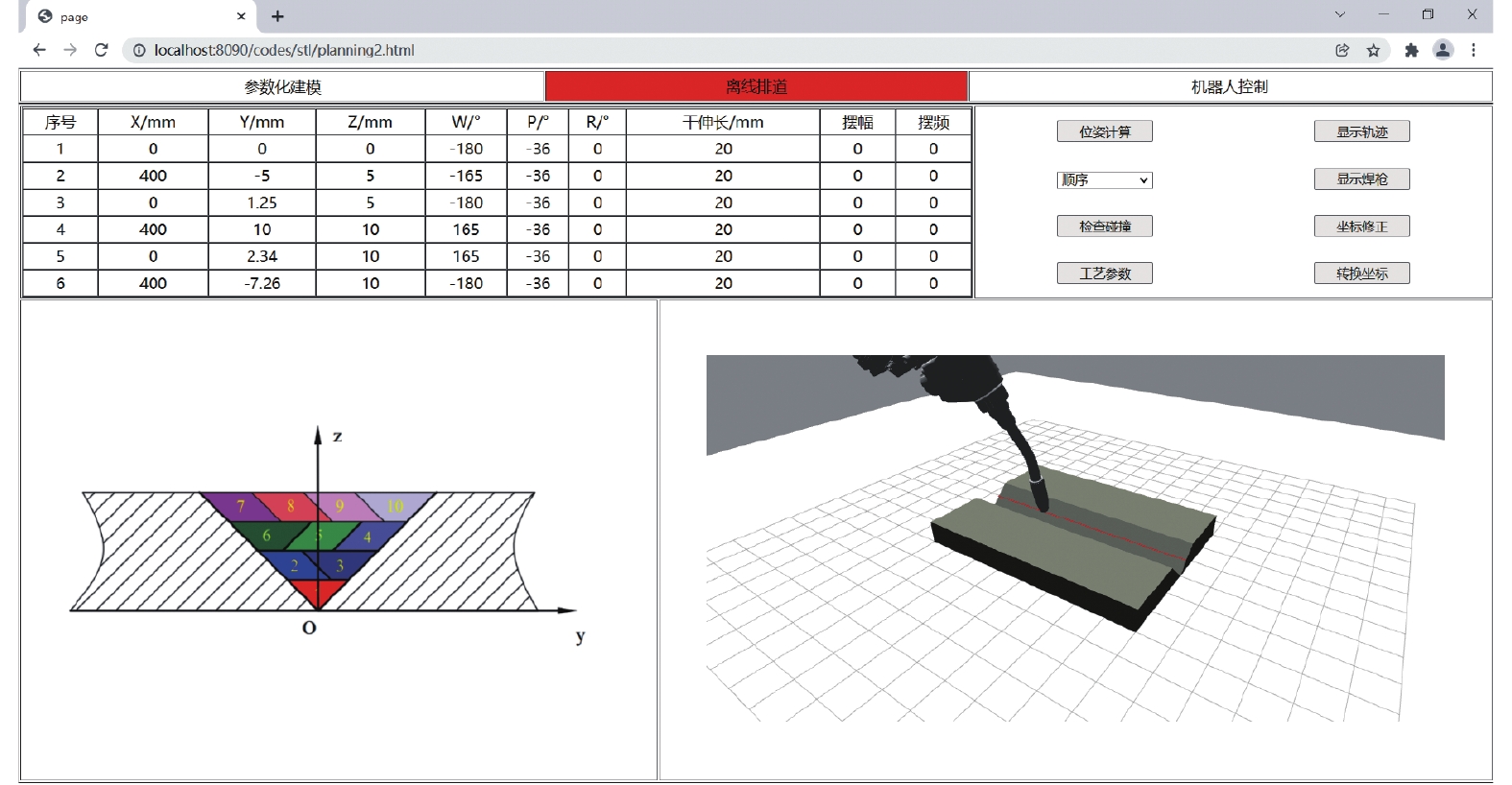
Task: Open the user profile avatar icon
Action: click(x=1442, y=51)
